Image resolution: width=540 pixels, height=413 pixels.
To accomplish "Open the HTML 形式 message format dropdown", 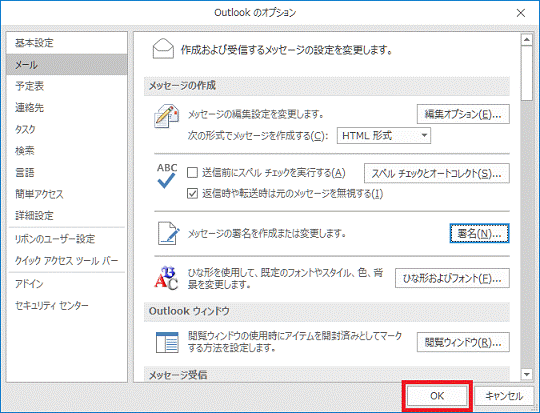I will coord(384,135).
